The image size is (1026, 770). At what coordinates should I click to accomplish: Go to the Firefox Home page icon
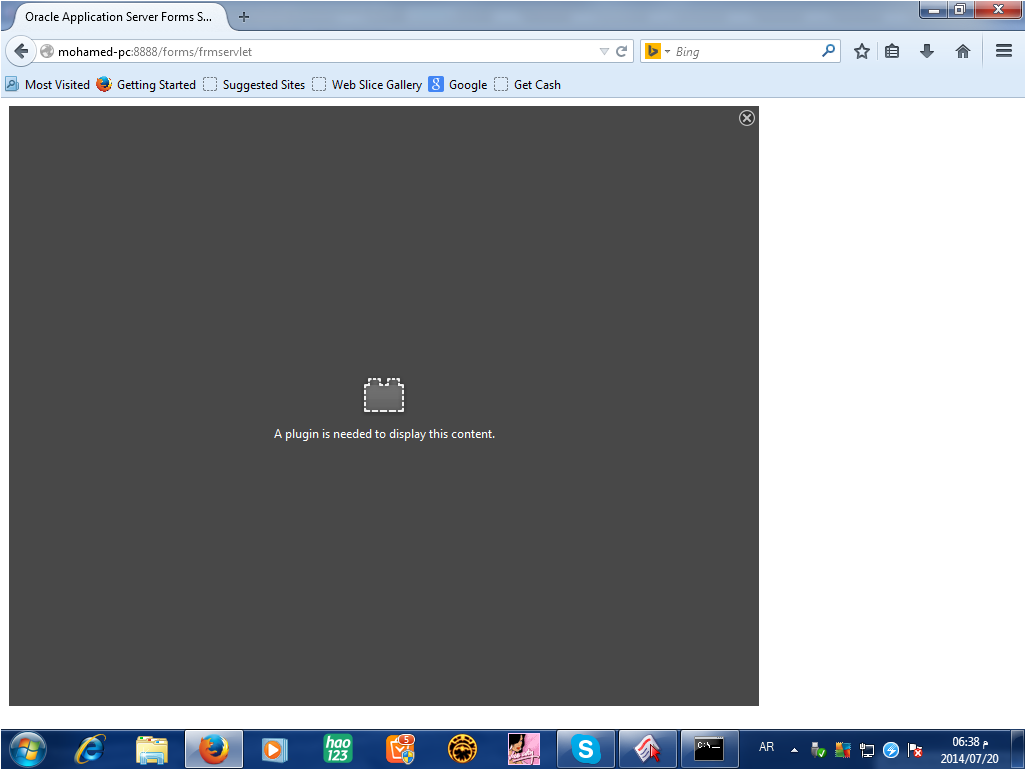[962, 51]
